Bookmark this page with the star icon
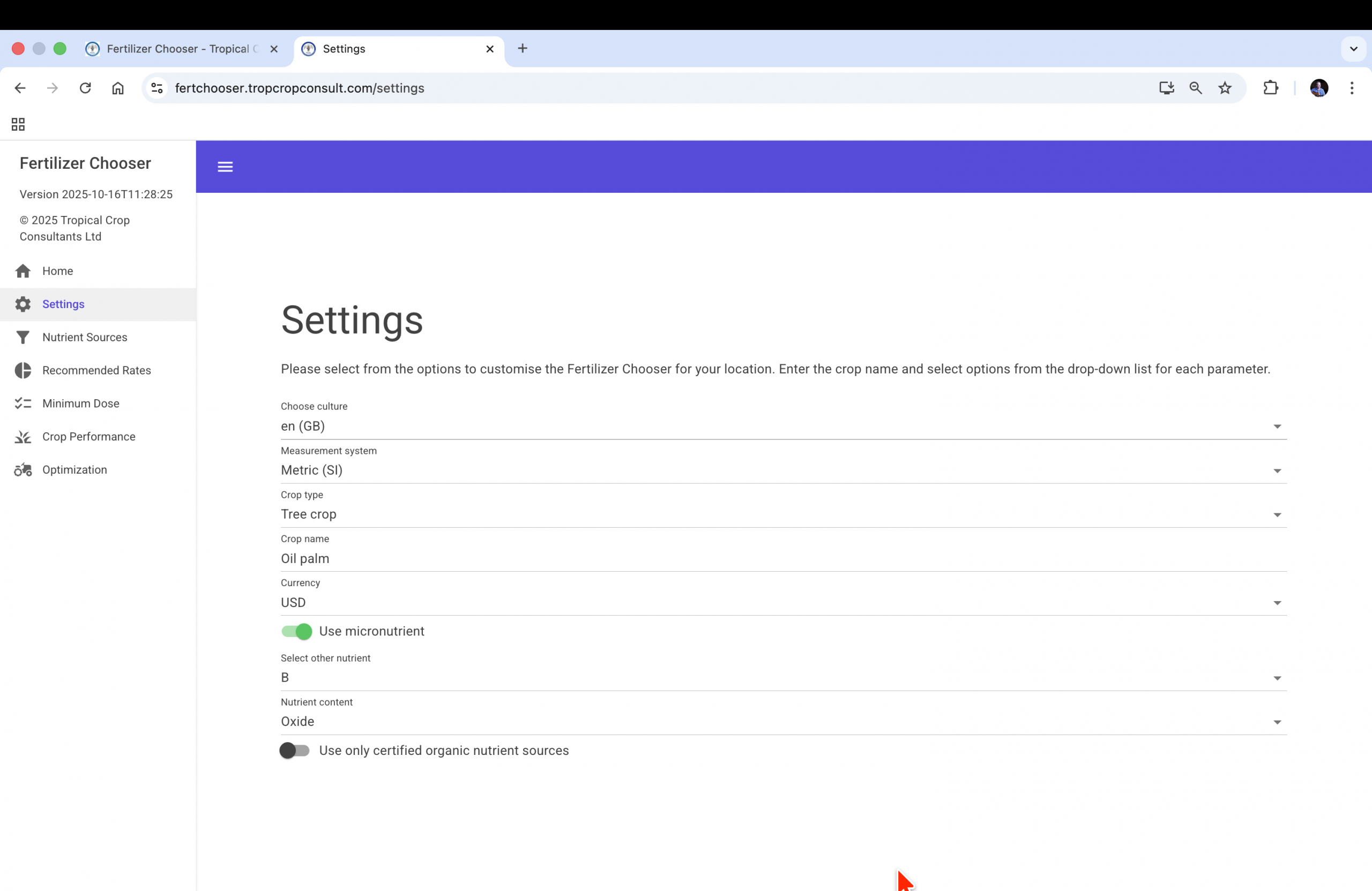The height and width of the screenshot is (891, 1372). [1225, 88]
